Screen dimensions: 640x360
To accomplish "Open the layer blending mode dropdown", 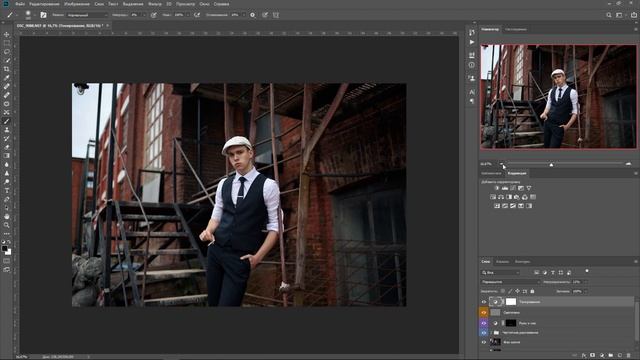I will [x=511, y=282].
